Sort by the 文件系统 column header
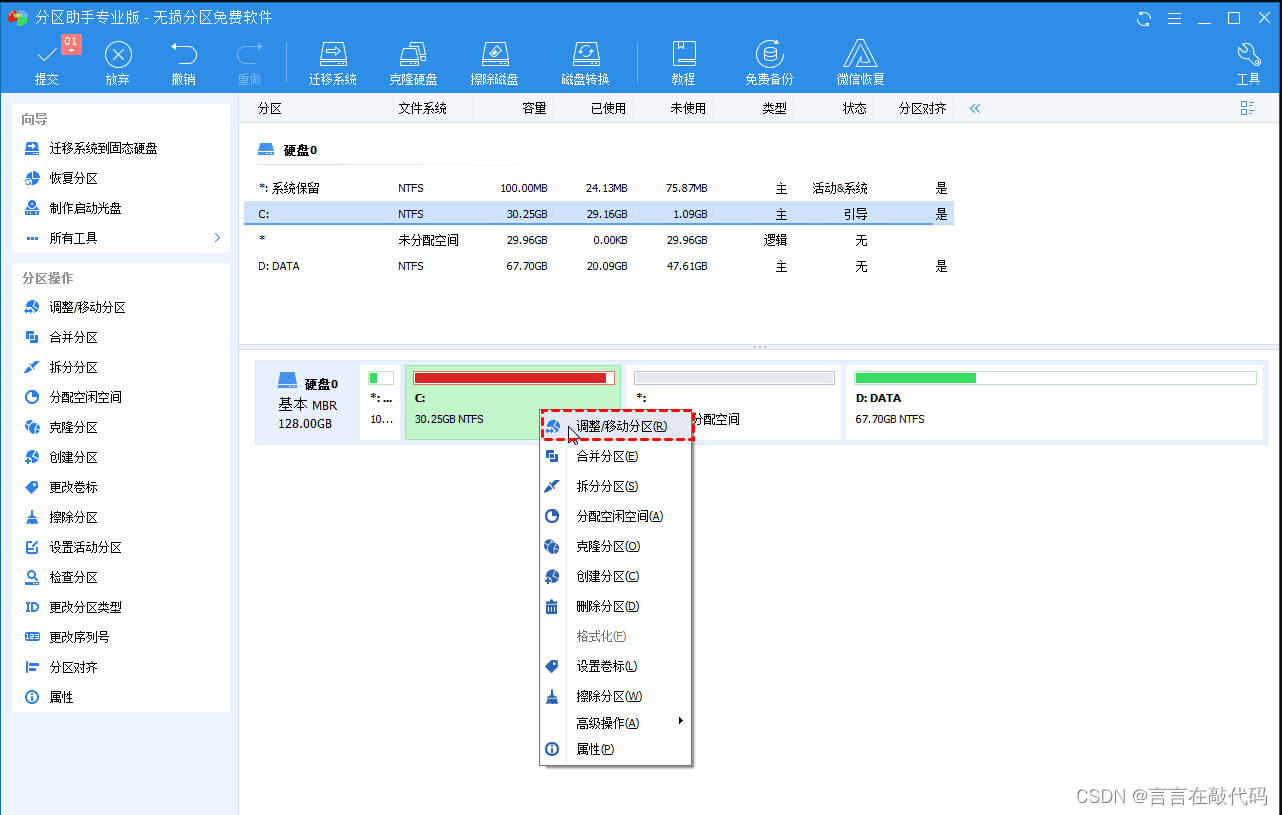Screen dimensions: 1282x815 point(422,108)
